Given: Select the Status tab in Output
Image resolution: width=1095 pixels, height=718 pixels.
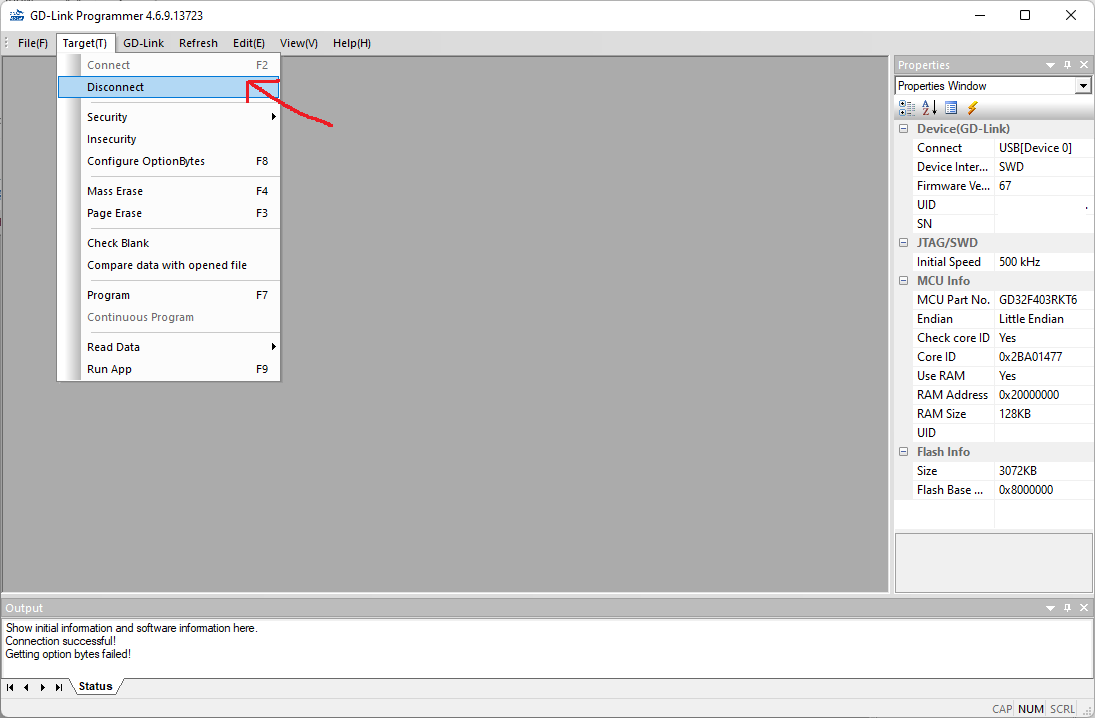Looking at the screenshot, I should pos(96,687).
